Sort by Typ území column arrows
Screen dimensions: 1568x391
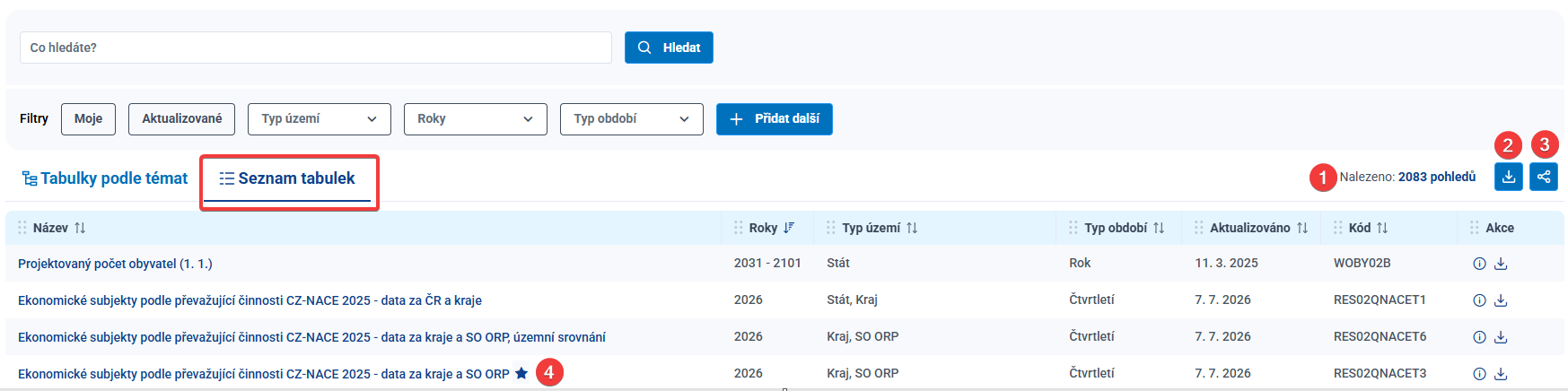[x=912, y=228]
